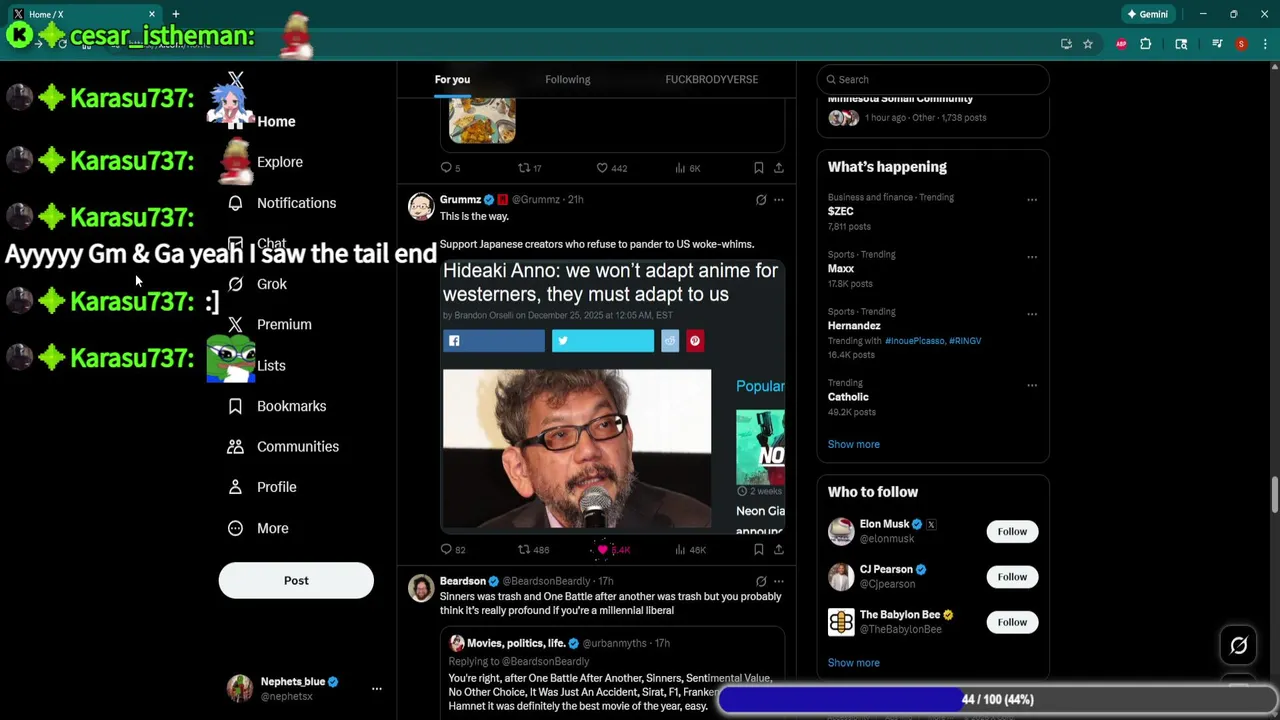Open more options for the Maxx trend
This screenshot has width=1280, height=720.
(x=1032, y=257)
